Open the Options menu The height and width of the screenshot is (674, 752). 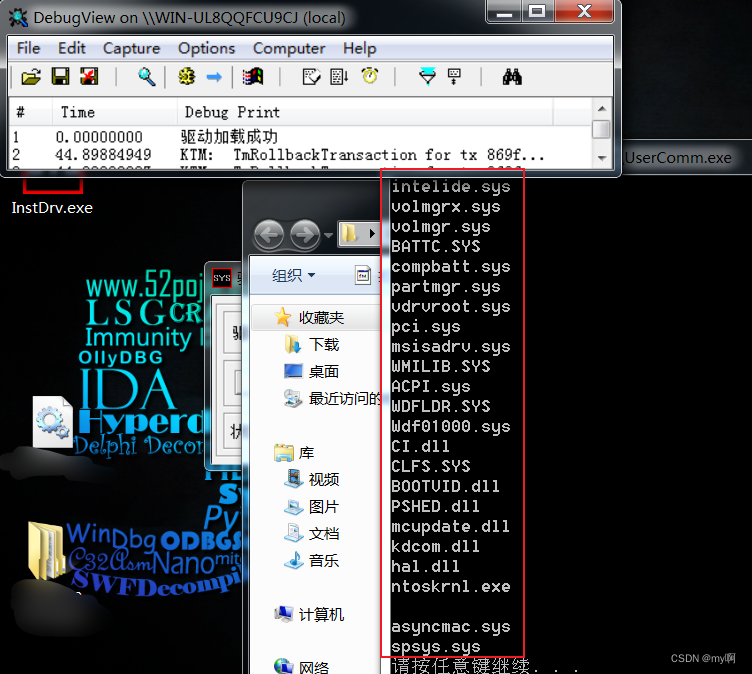206,48
